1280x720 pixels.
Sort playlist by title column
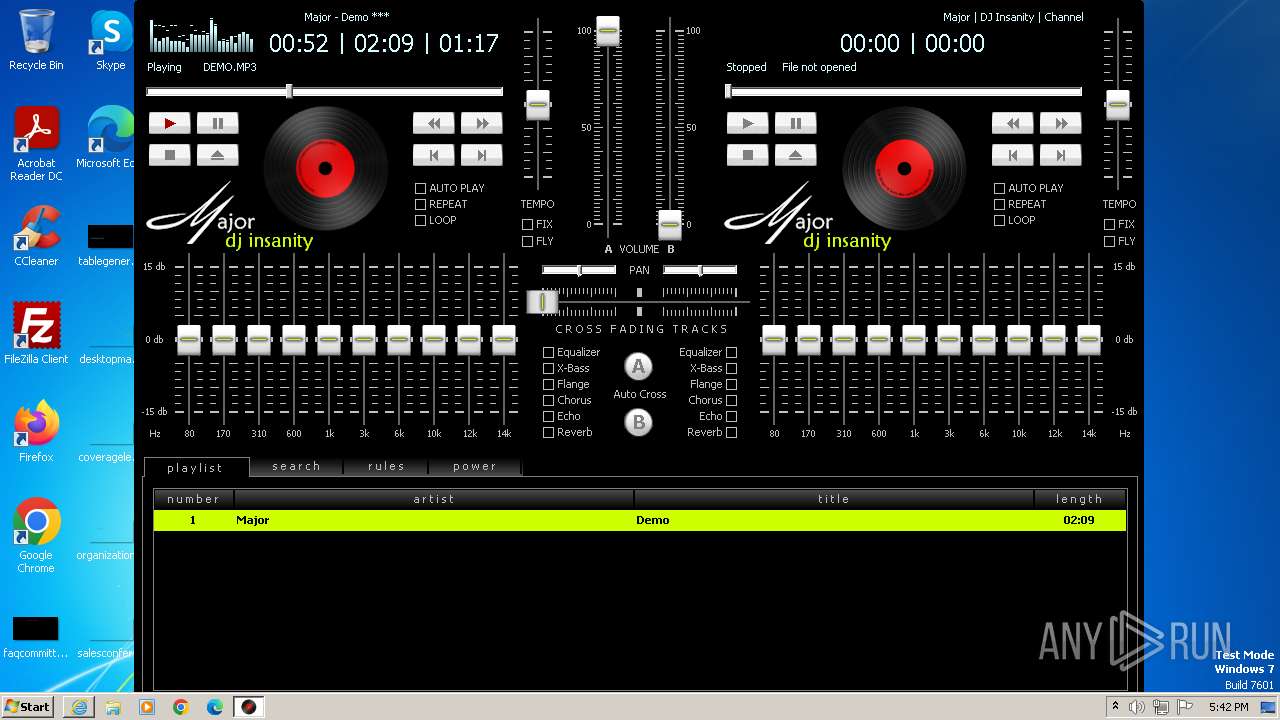coord(834,498)
